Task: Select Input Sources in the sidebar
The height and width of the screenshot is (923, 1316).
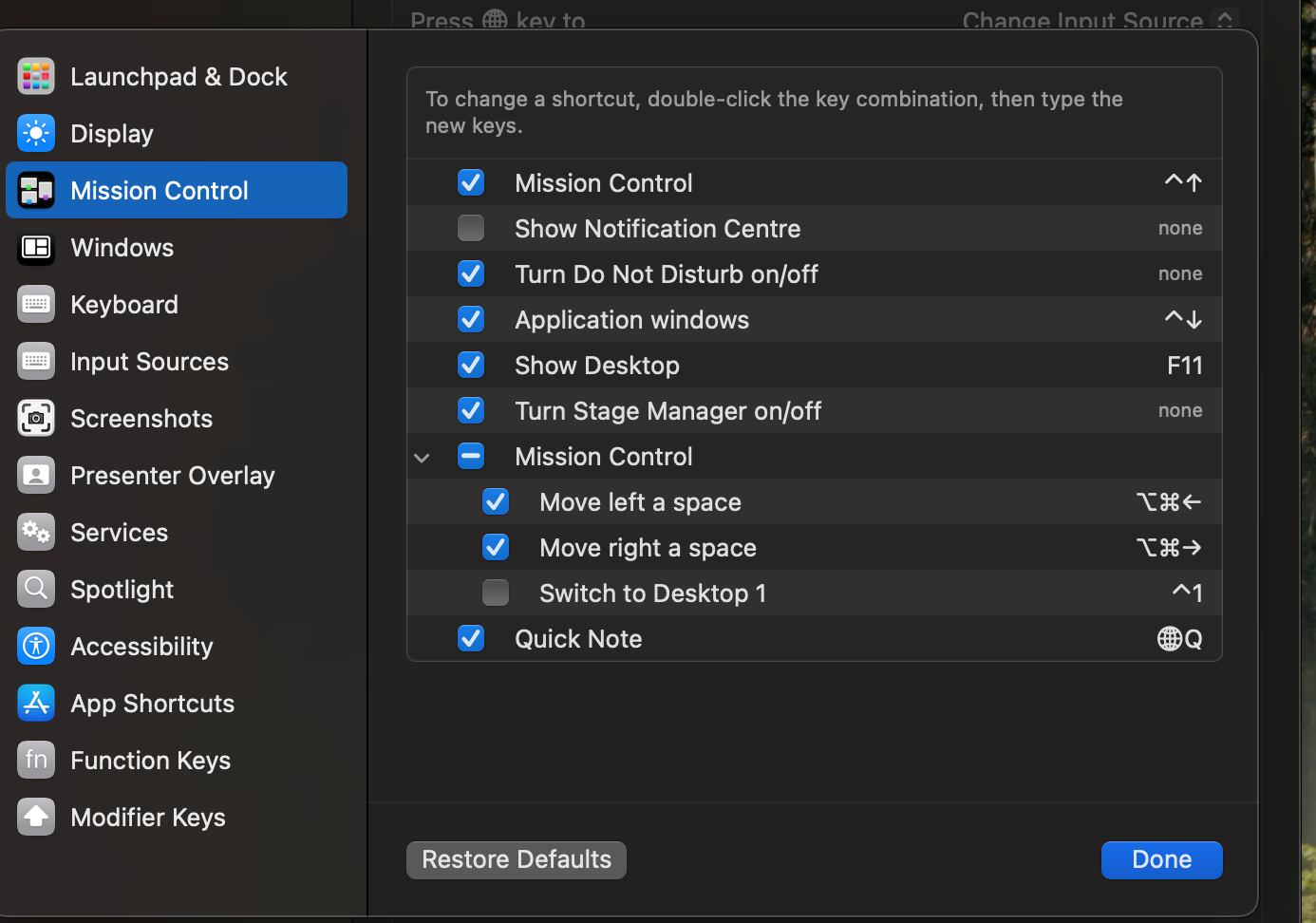Action: pos(149,362)
